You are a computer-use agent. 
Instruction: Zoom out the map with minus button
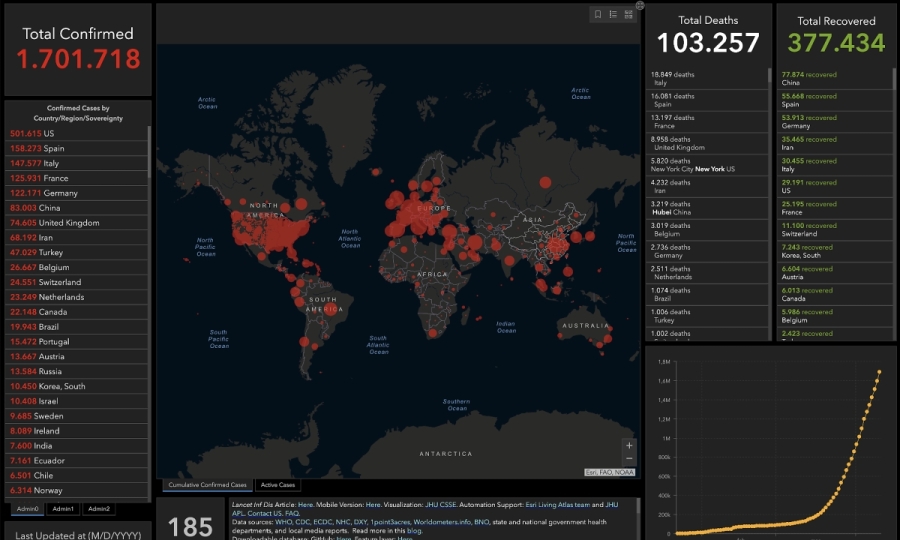click(629, 459)
